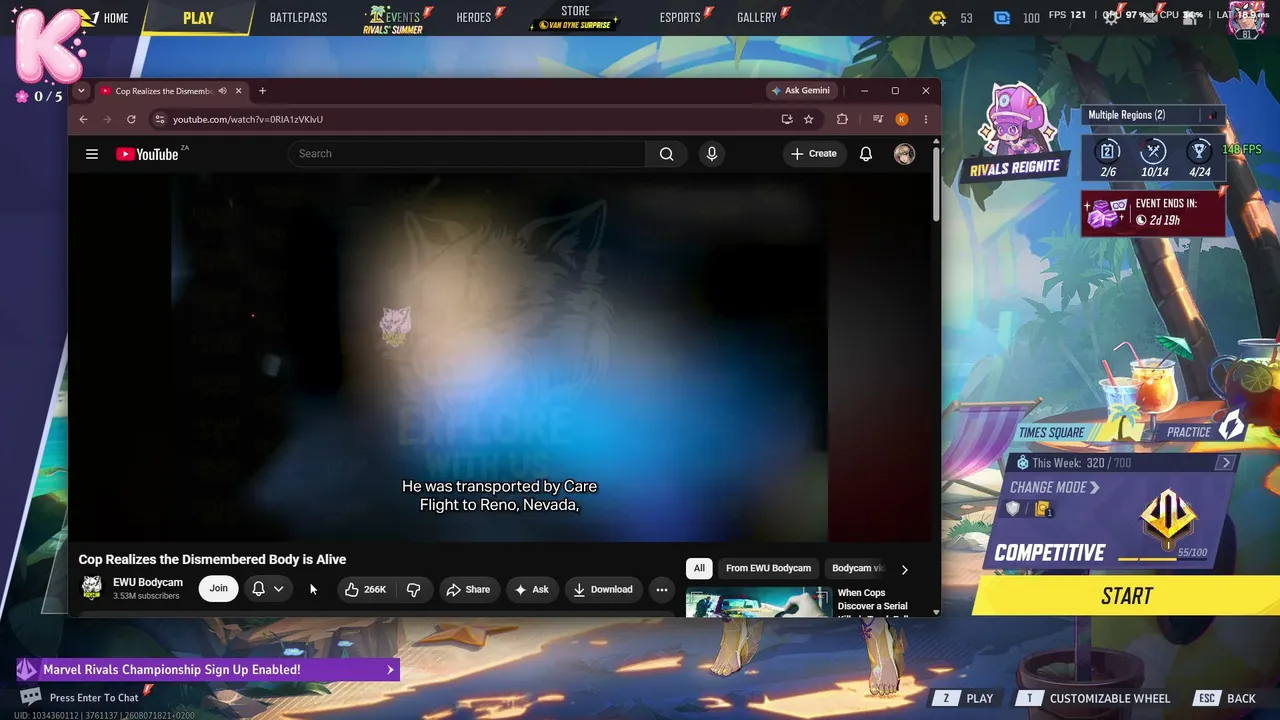Mute the tab using the speaker icon
Screen dimensions: 1280x720
point(222,91)
